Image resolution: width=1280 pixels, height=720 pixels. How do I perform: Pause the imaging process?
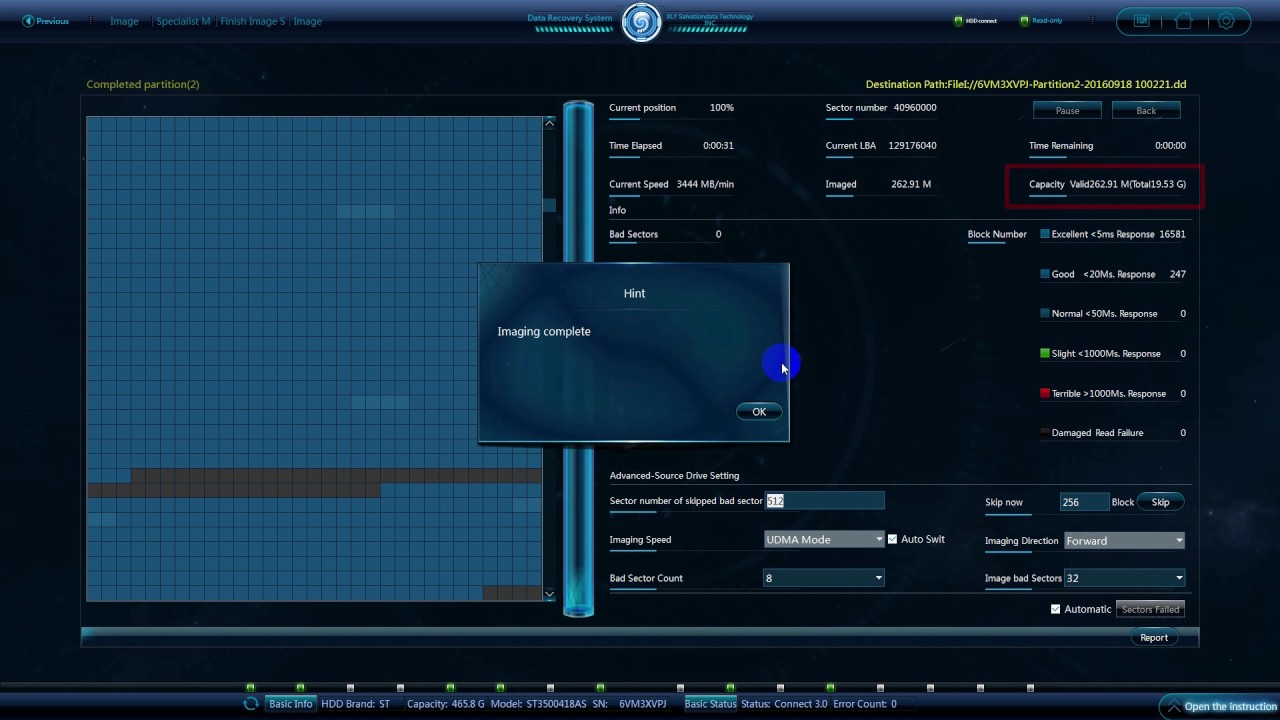(x=1067, y=110)
